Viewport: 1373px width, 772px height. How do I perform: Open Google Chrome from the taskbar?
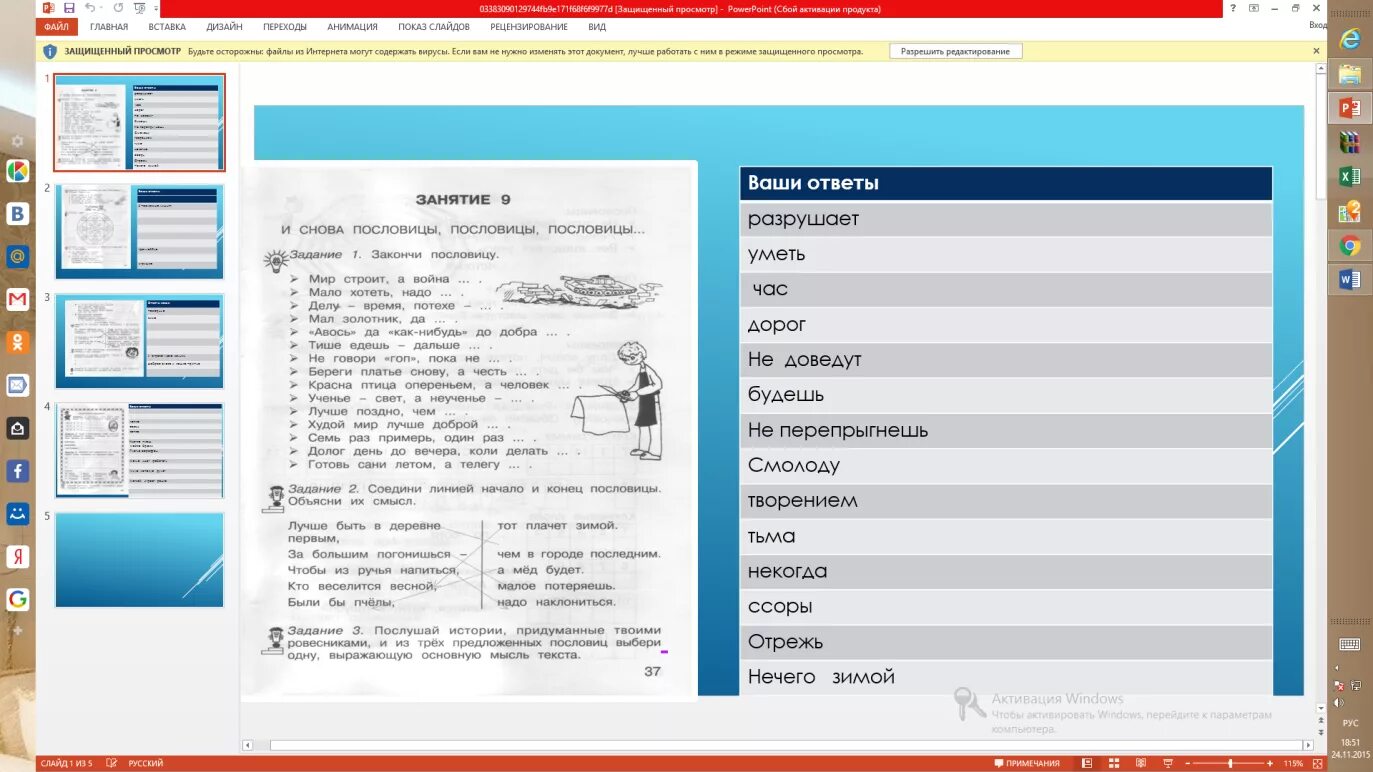pyautogui.click(x=1350, y=245)
